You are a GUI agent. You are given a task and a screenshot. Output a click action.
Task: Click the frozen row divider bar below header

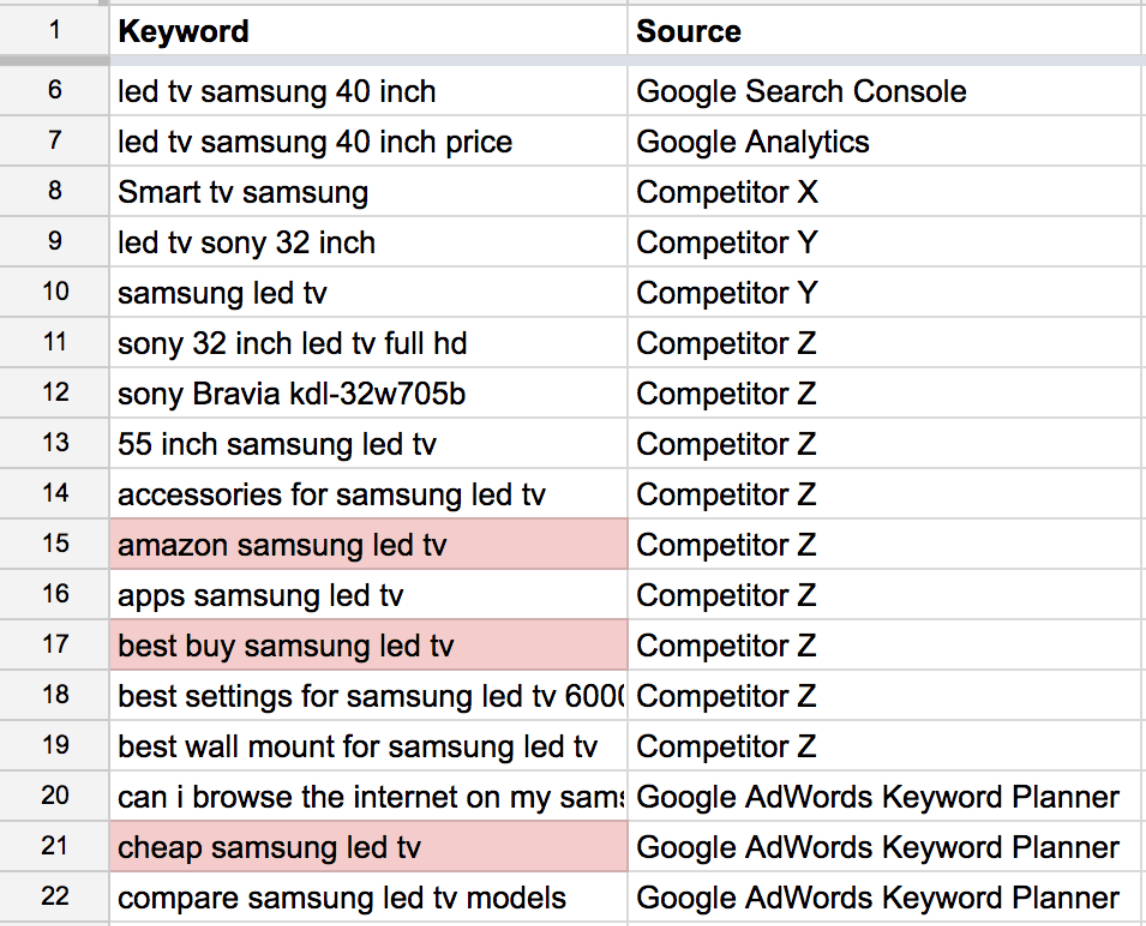pyautogui.click(x=573, y=61)
